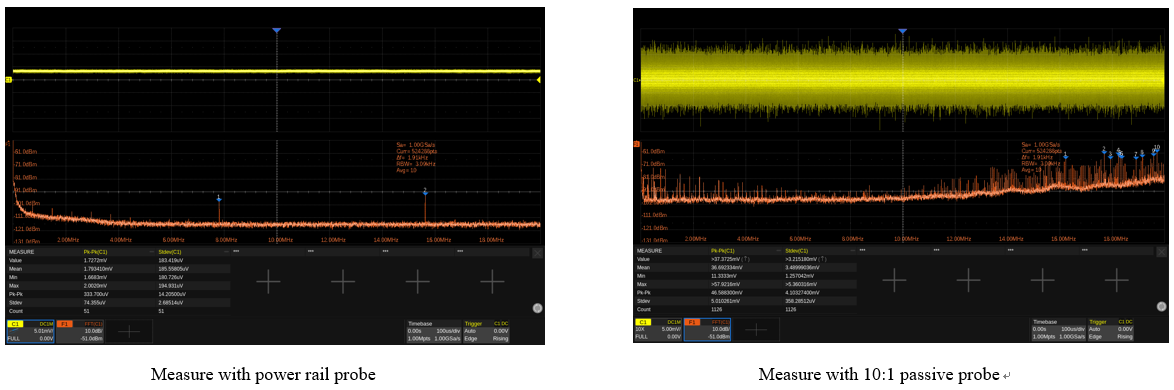Click Max value >57.9216mV in passive probe table

(x=725, y=284)
